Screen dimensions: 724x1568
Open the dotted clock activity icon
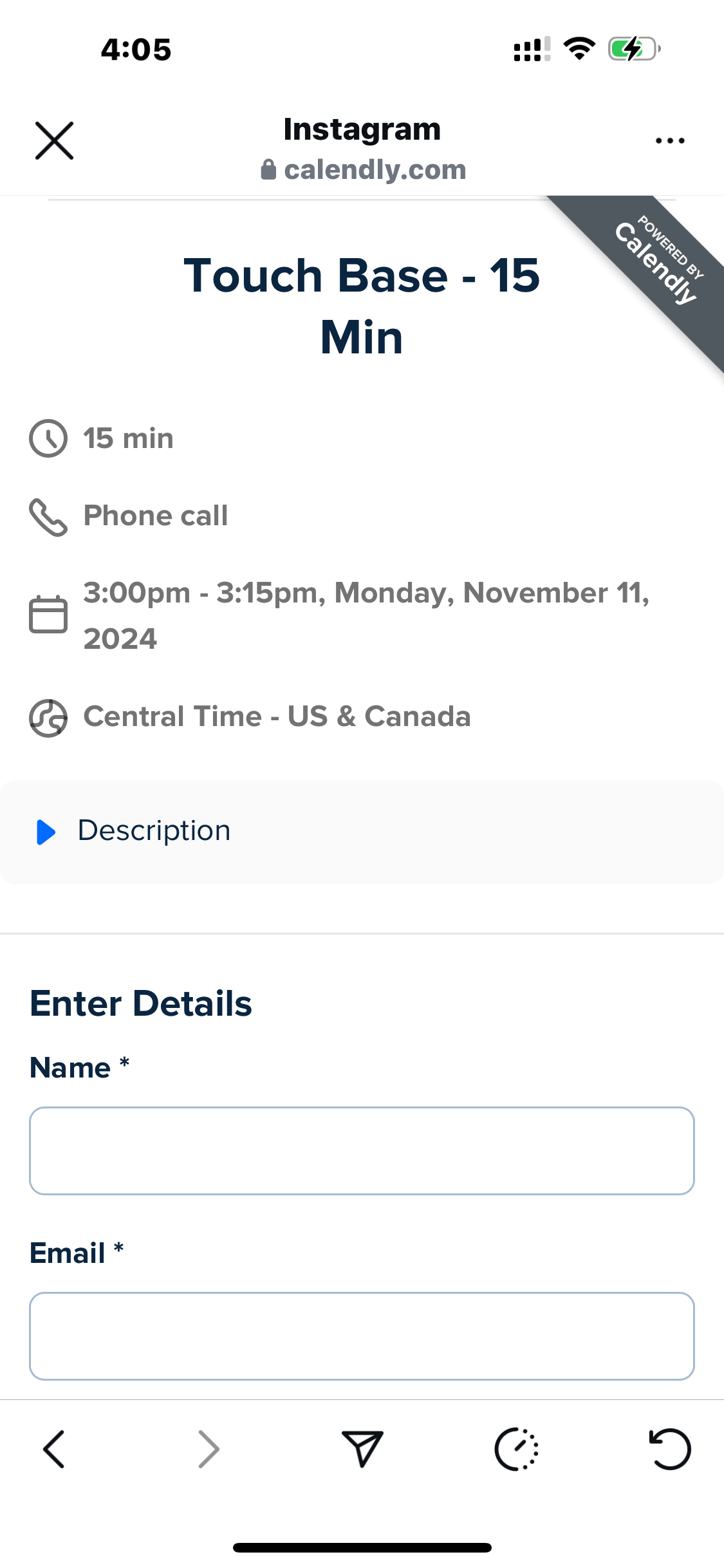pyautogui.click(x=516, y=1450)
